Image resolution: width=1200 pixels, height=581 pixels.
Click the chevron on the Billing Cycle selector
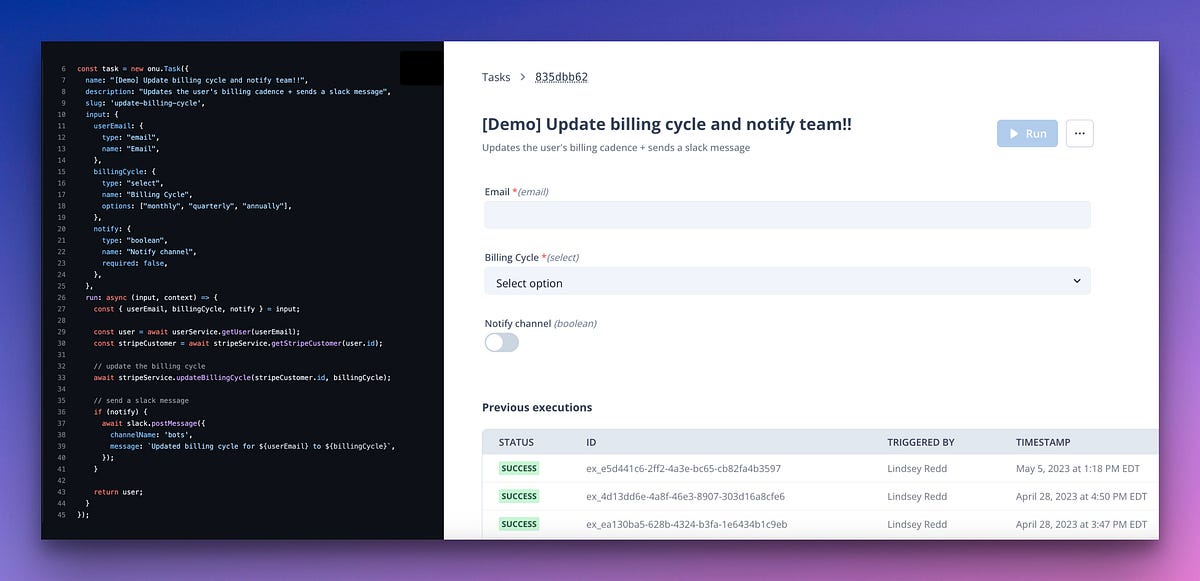(1077, 281)
